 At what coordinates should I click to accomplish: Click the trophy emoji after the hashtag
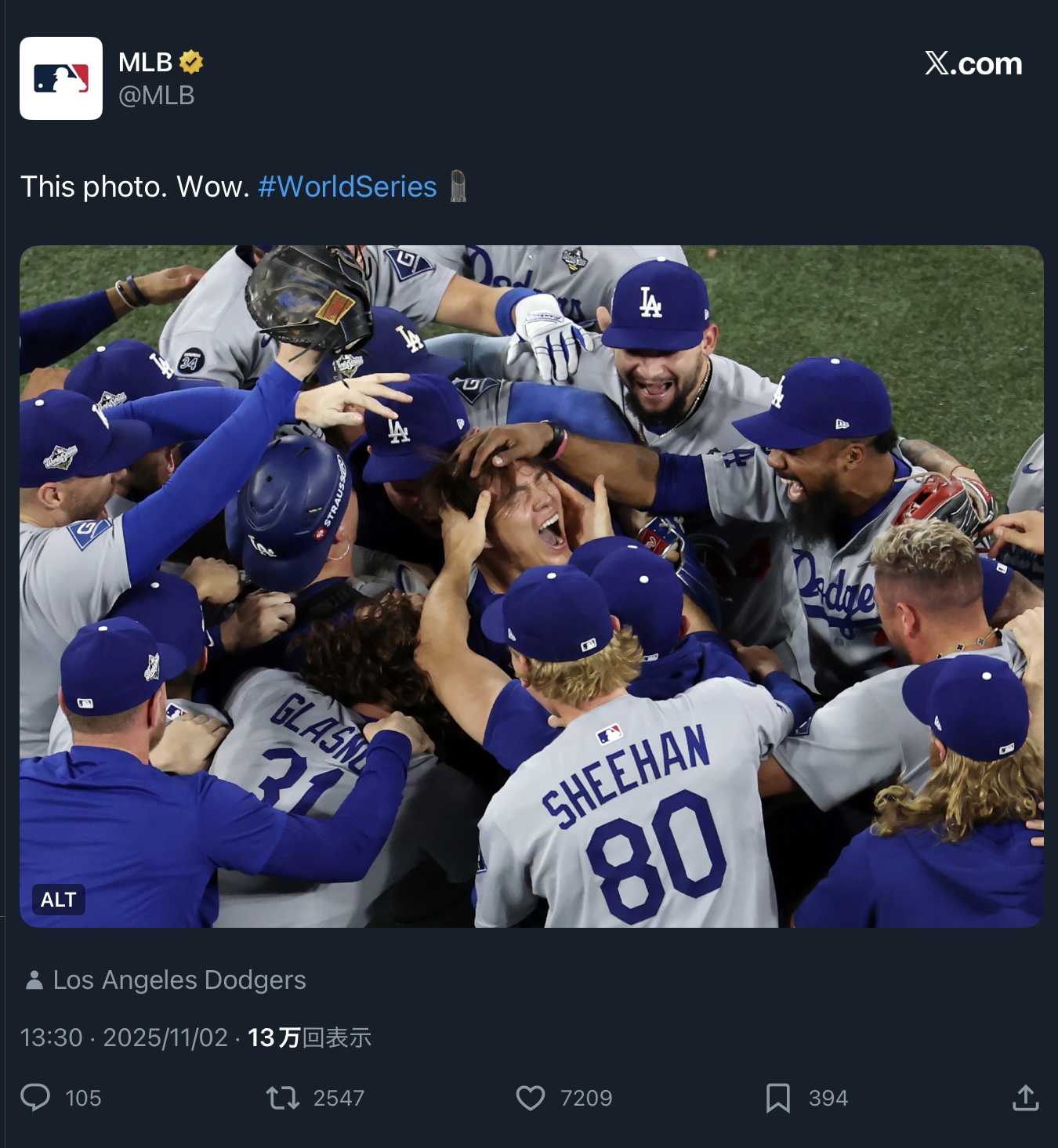(x=458, y=187)
